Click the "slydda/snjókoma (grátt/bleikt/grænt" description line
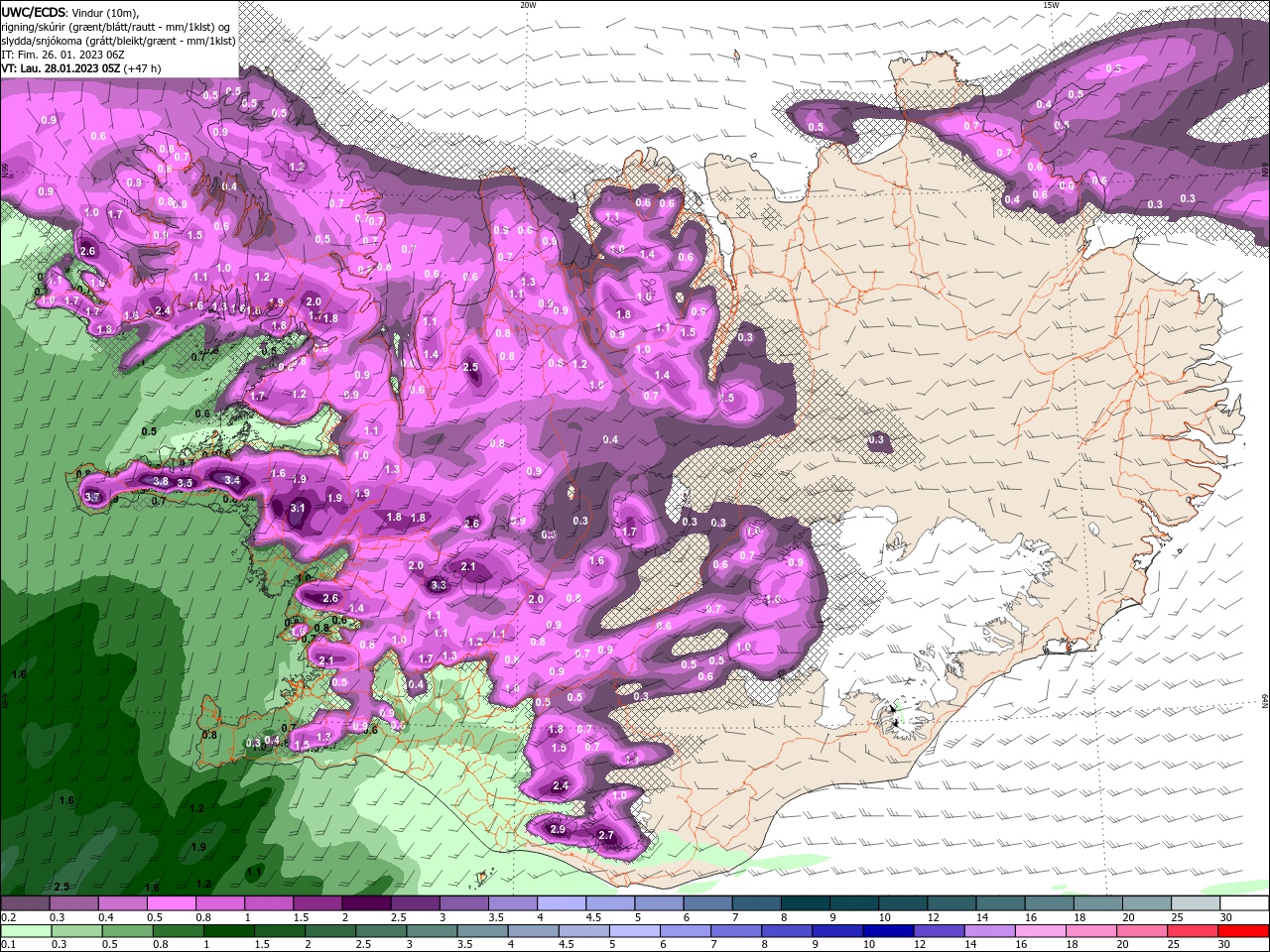The height and width of the screenshot is (952, 1270). [x=118, y=41]
